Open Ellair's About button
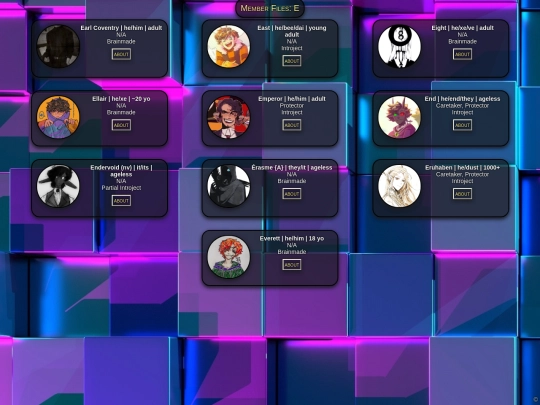This screenshot has width=540, height=405. click(x=121, y=125)
